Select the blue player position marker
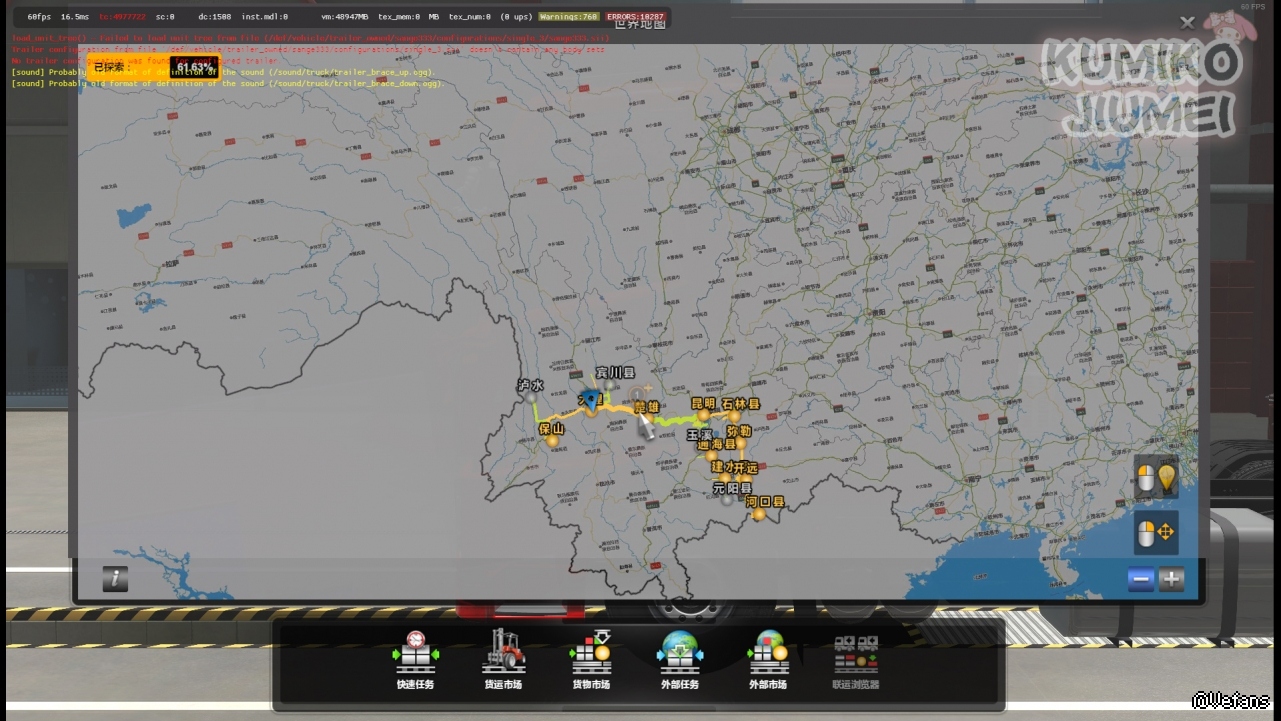The height and width of the screenshot is (721, 1281). point(591,401)
